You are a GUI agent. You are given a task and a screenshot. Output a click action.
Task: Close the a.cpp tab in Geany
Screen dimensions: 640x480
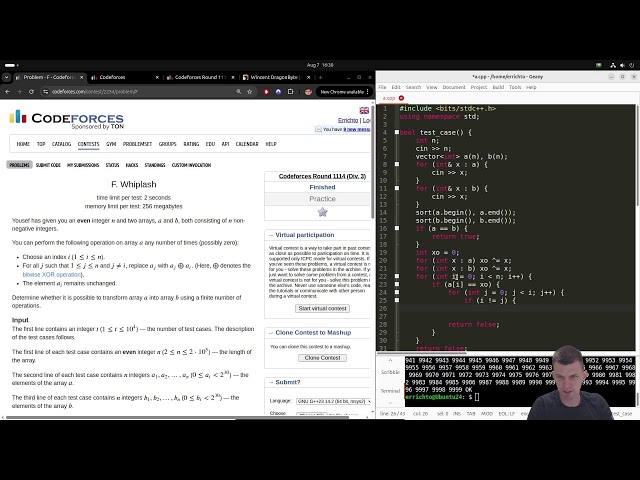[x=401, y=98]
